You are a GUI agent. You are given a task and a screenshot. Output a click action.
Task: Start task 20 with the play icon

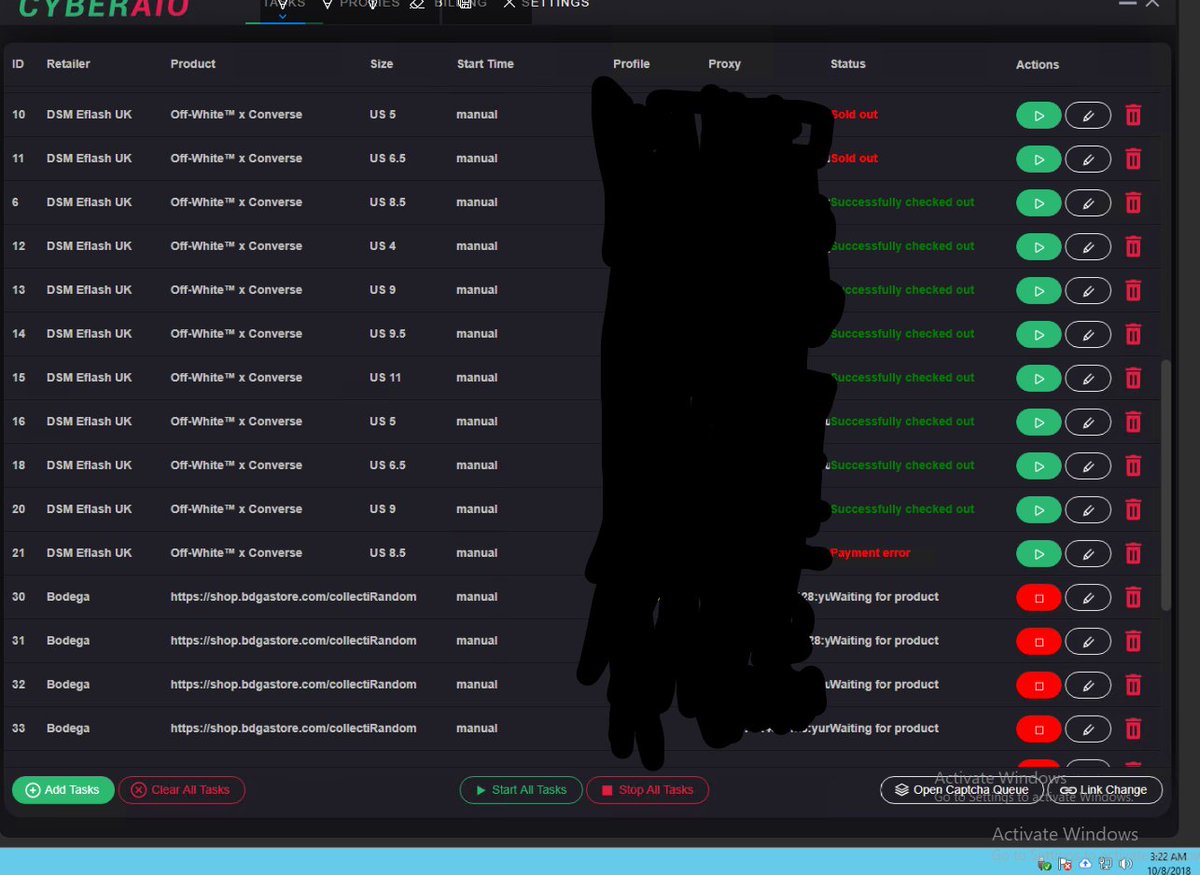coord(1038,511)
